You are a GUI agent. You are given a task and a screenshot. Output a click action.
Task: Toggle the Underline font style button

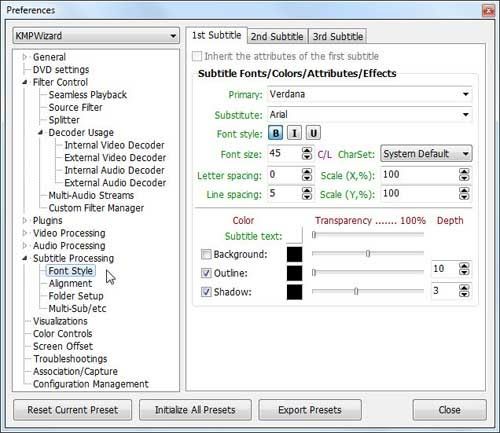313,133
